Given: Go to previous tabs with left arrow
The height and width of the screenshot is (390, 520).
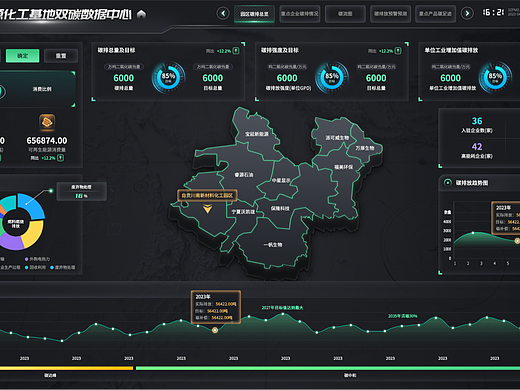Looking at the screenshot, I should click(x=223, y=14).
